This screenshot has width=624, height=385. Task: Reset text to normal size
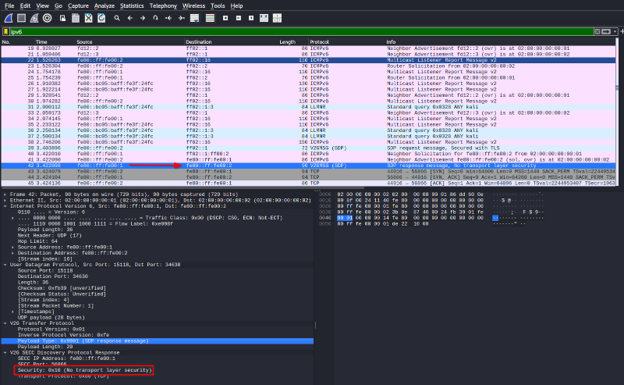pos(251,18)
